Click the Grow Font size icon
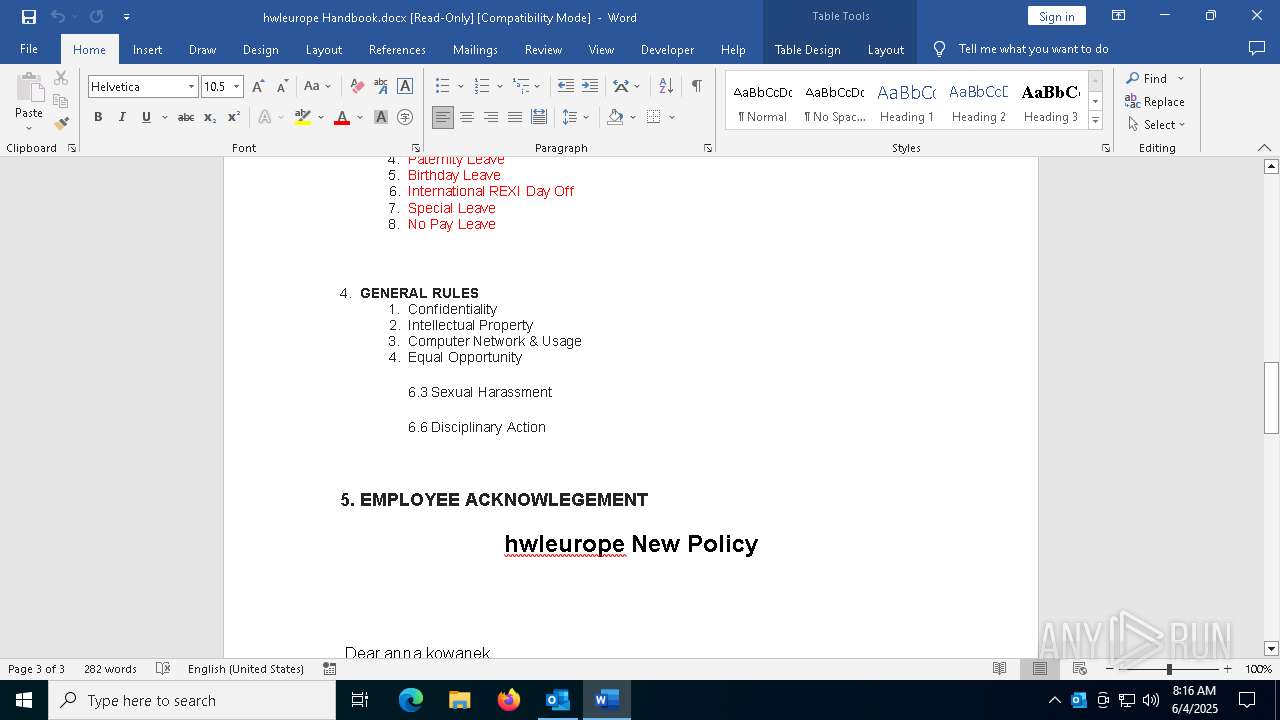This screenshot has width=1280, height=720. point(258,86)
